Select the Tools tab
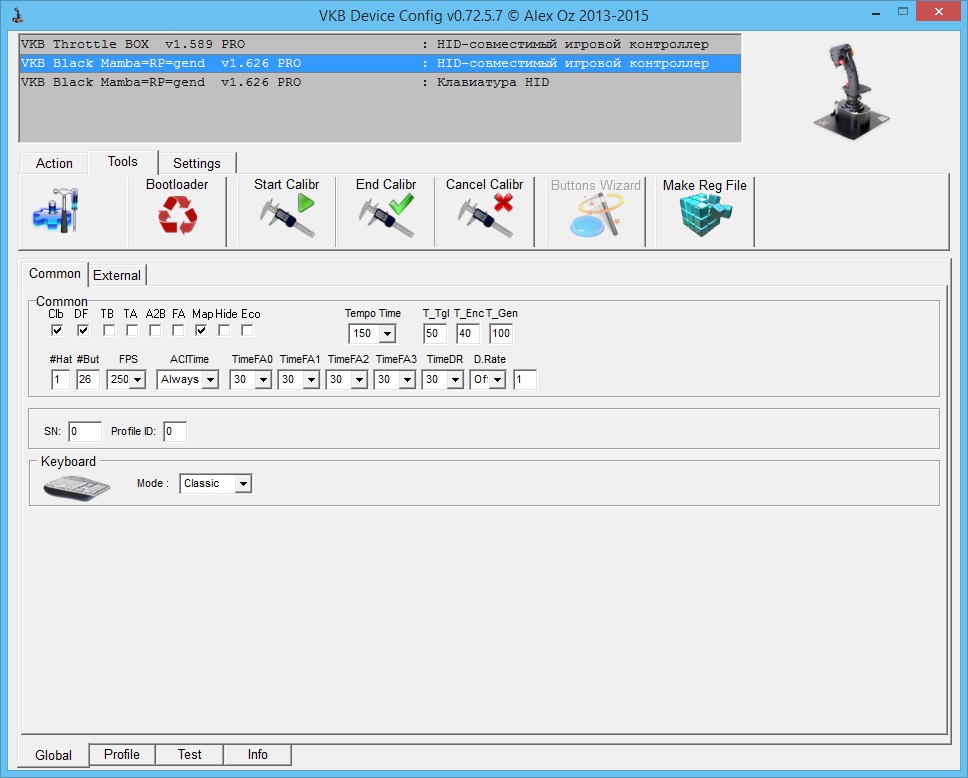 pyautogui.click(x=122, y=162)
